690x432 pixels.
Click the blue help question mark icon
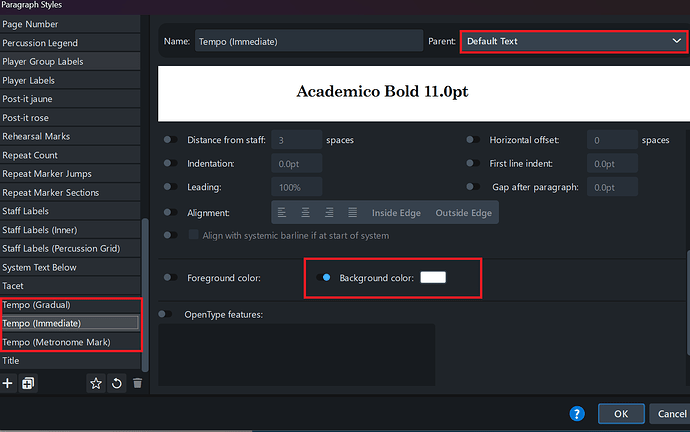[577, 413]
